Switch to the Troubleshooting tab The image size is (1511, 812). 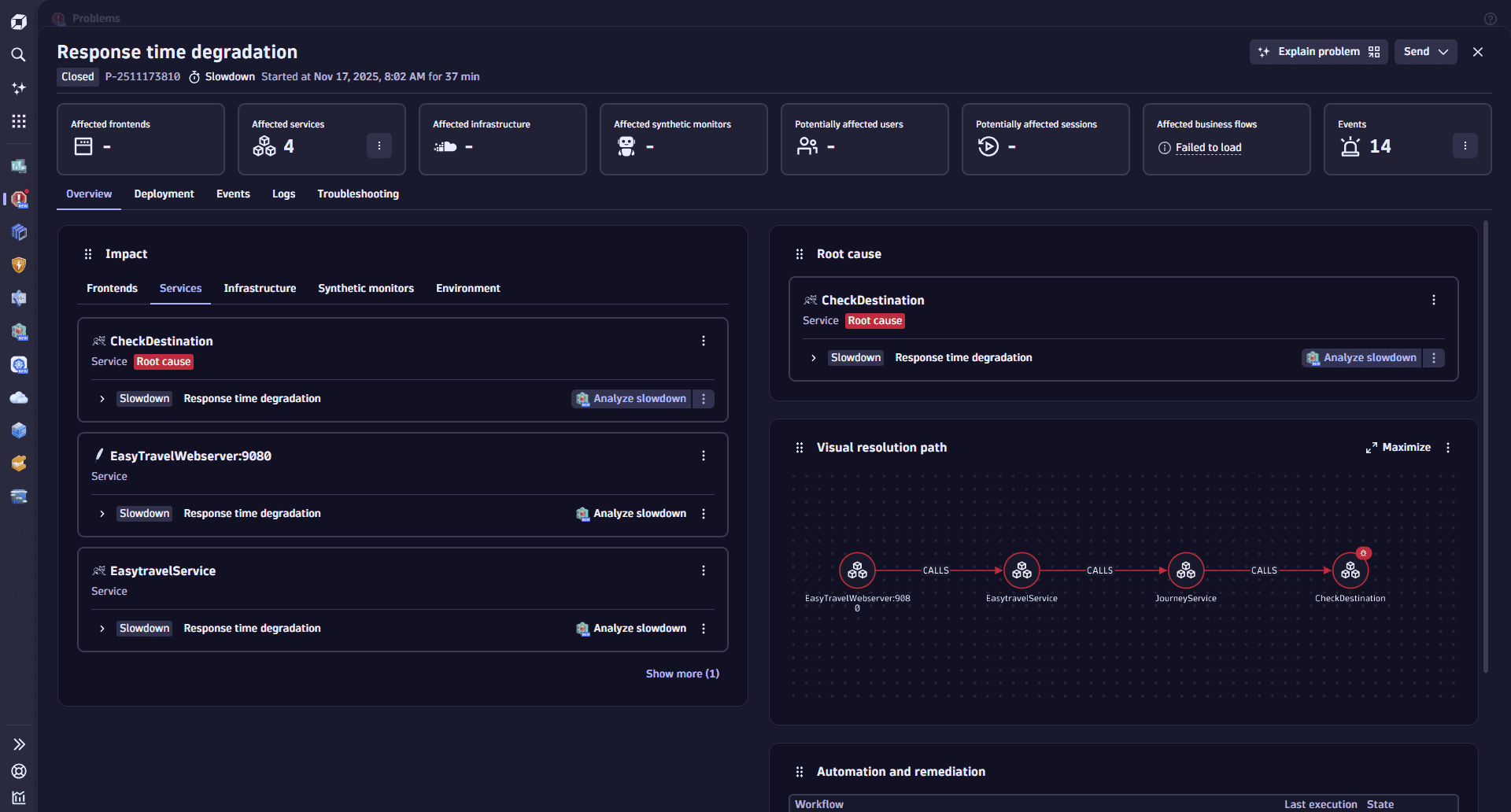point(358,194)
